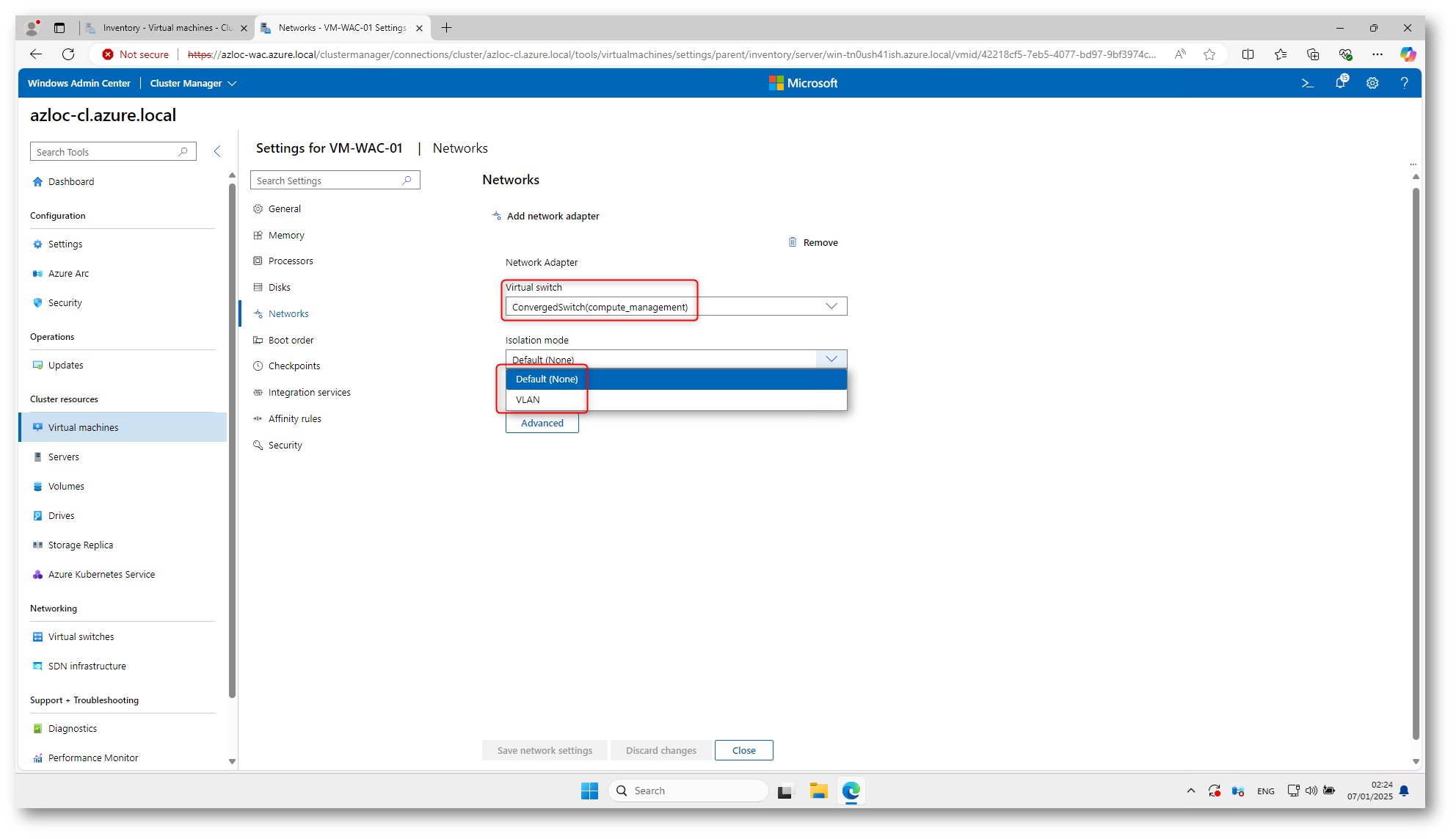Open Edge more options ellipsis
Screen dimensions: 1456x839
pyautogui.click(x=1377, y=54)
